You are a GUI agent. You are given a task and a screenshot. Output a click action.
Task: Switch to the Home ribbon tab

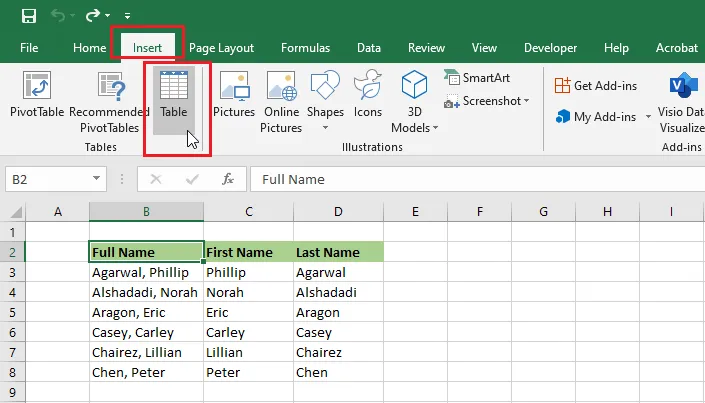(89, 48)
